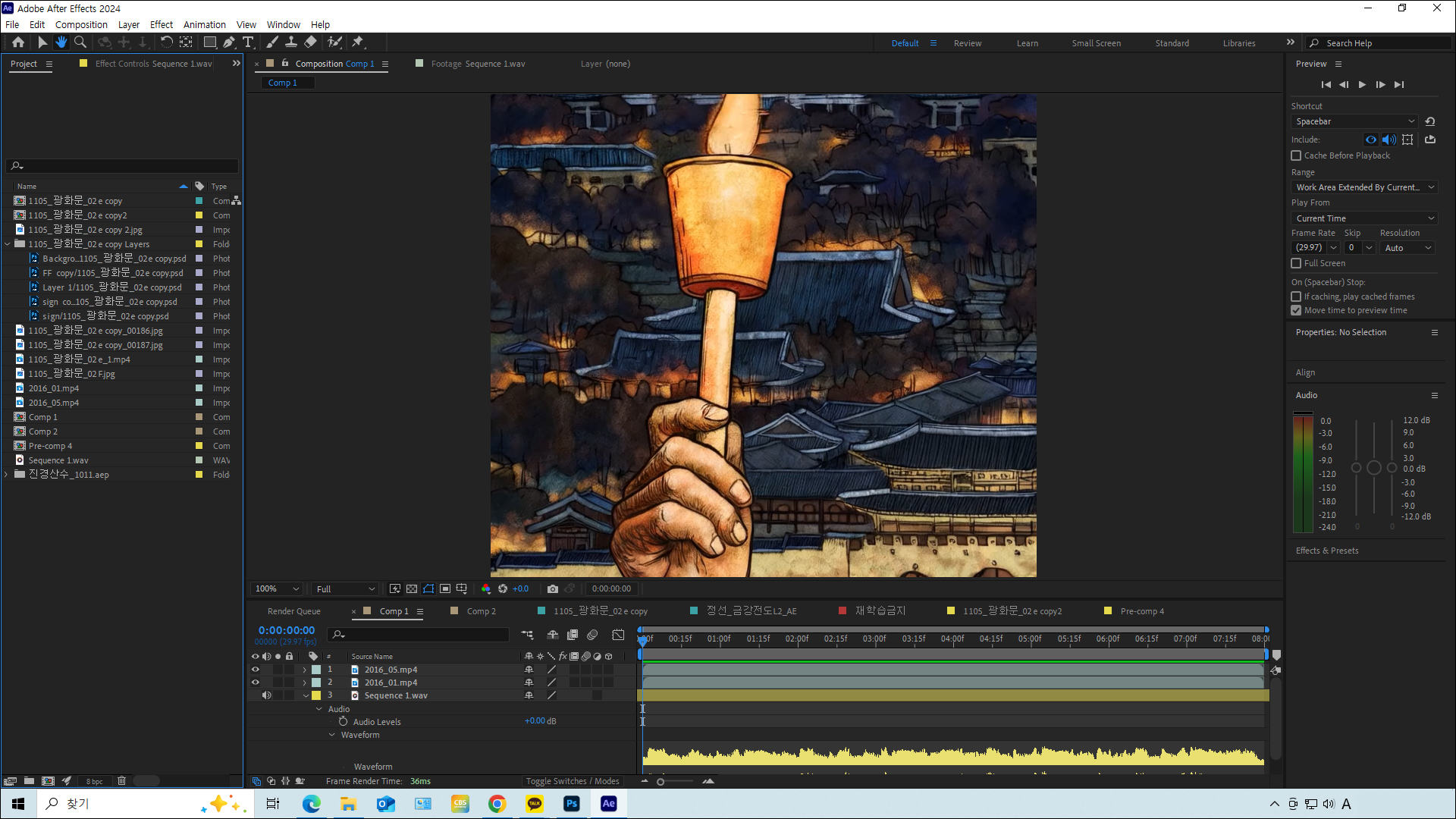Select the Type tool
The image size is (1456, 819).
coord(248,42)
